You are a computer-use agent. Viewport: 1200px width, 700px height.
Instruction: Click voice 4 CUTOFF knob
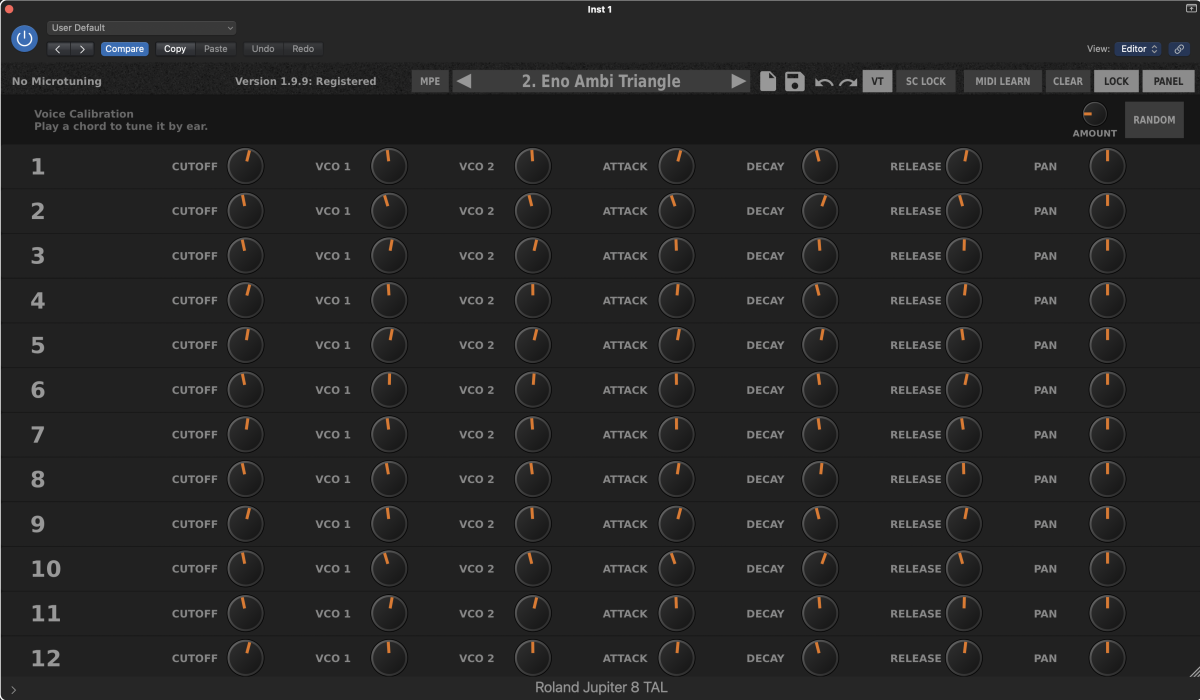coord(246,300)
